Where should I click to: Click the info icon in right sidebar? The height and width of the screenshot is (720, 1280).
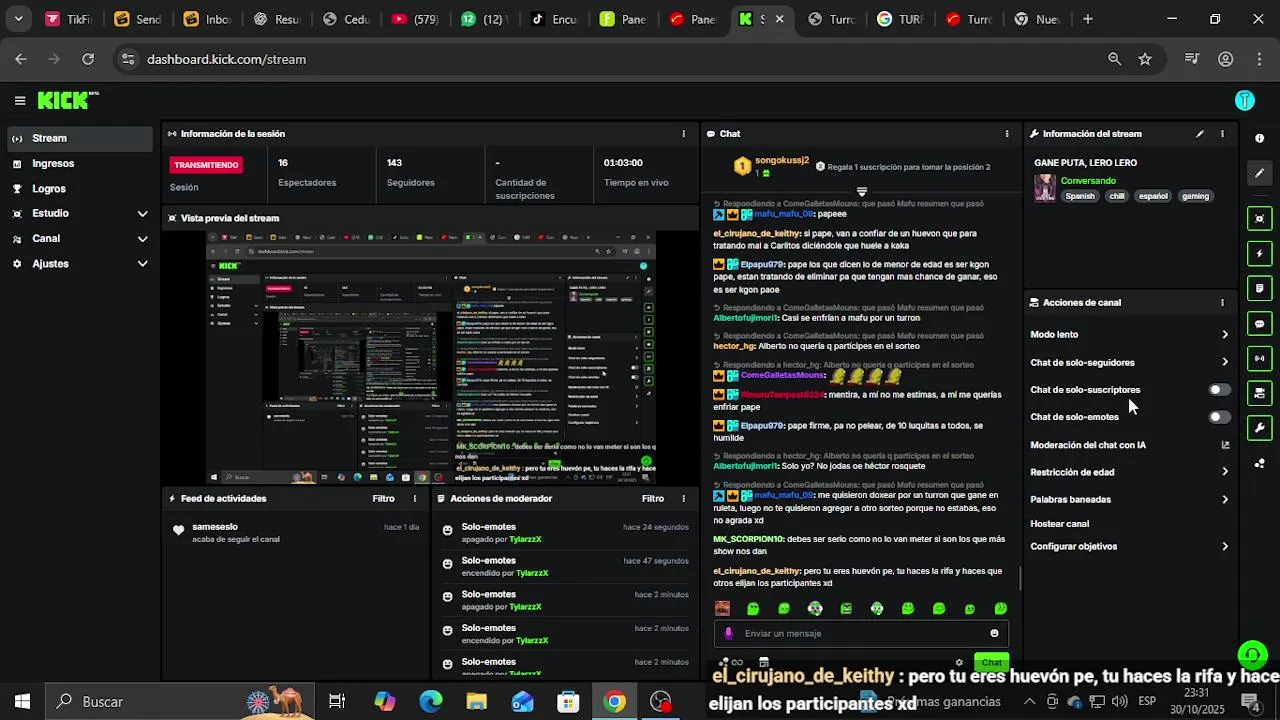click(x=1259, y=138)
